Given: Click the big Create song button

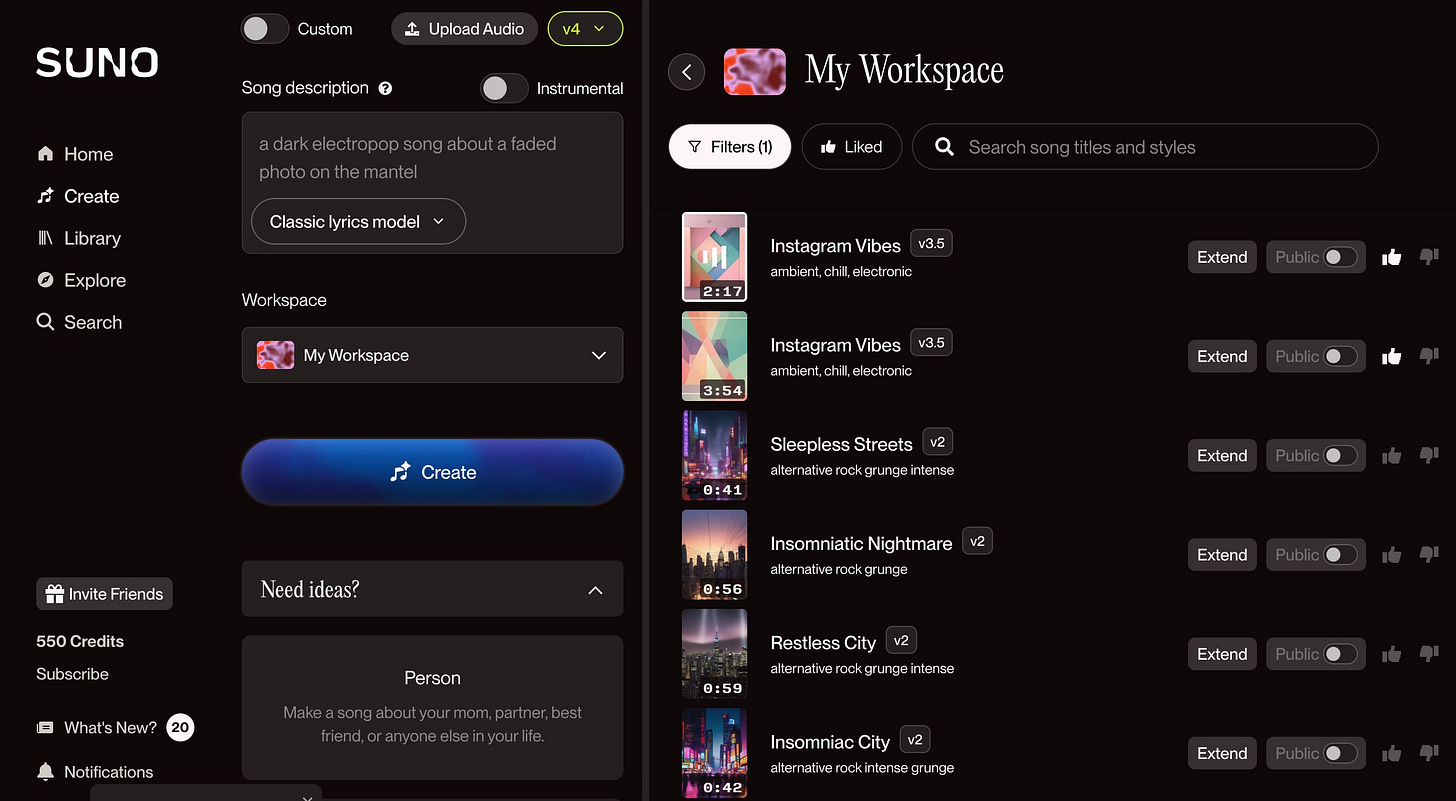Looking at the screenshot, I should (432, 472).
